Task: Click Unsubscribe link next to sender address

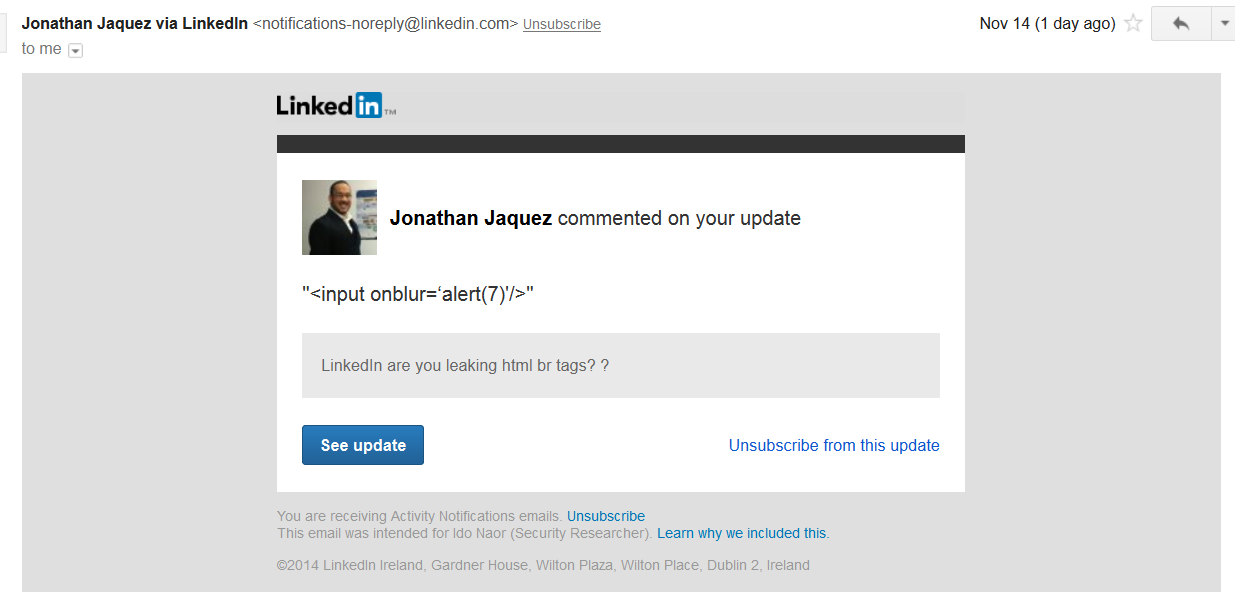Action: tap(561, 24)
